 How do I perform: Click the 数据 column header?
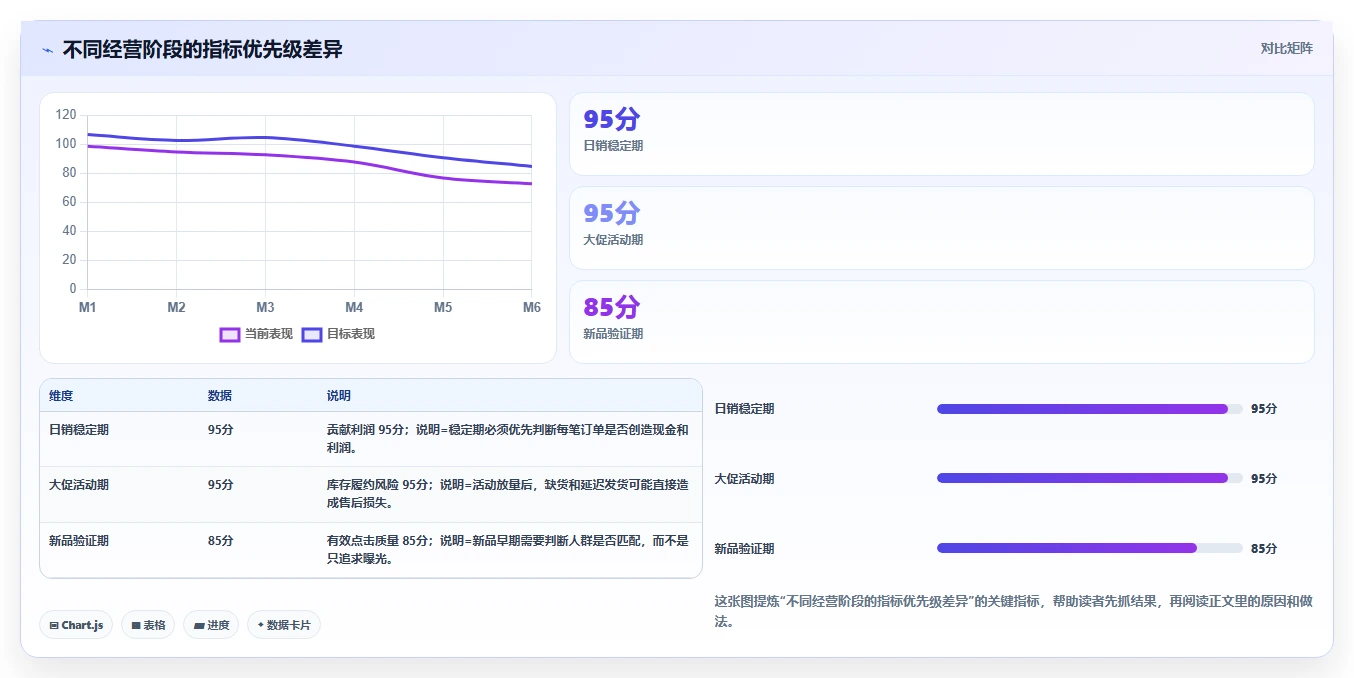[x=220, y=396]
